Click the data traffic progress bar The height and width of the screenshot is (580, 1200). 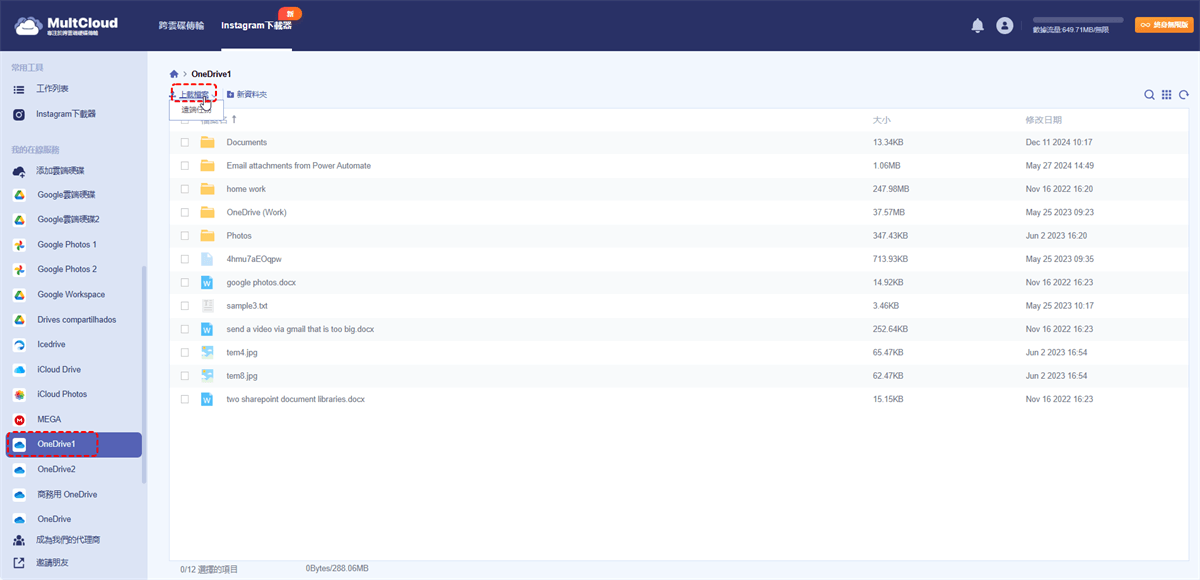(x=1078, y=19)
